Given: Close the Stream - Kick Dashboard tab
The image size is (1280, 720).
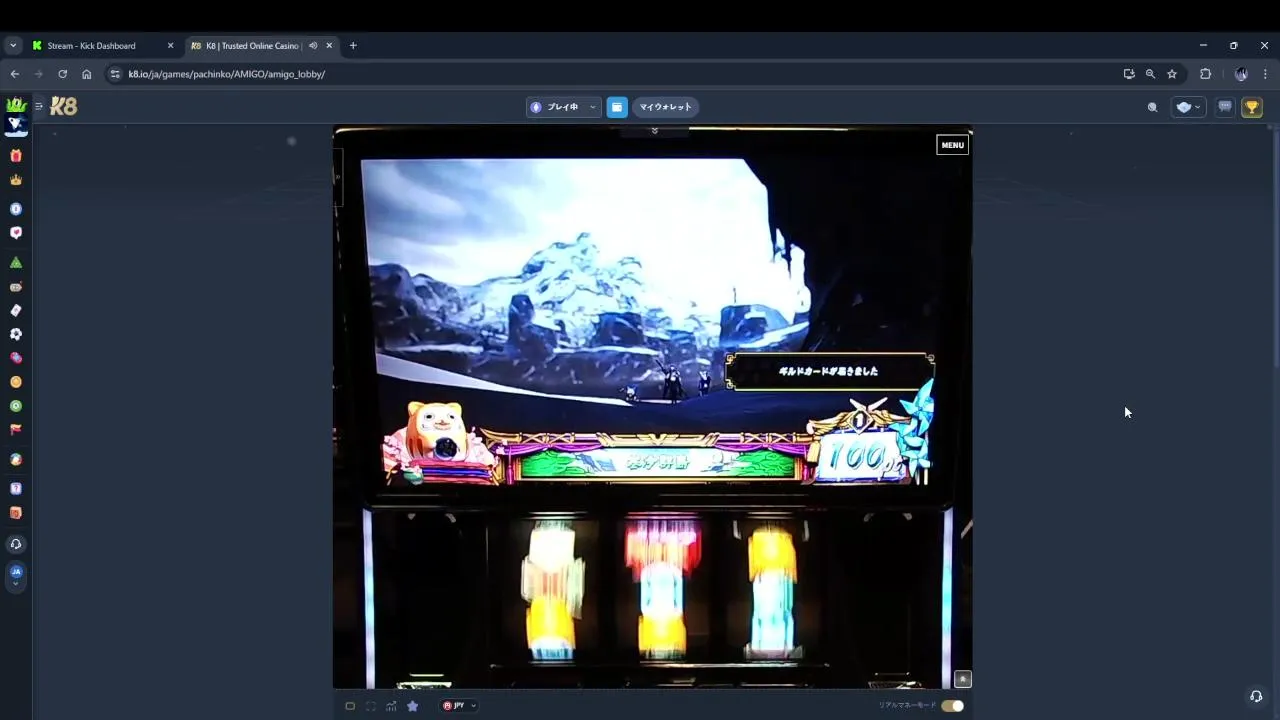Looking at the screenshot, I should click(x=170, y=45).
